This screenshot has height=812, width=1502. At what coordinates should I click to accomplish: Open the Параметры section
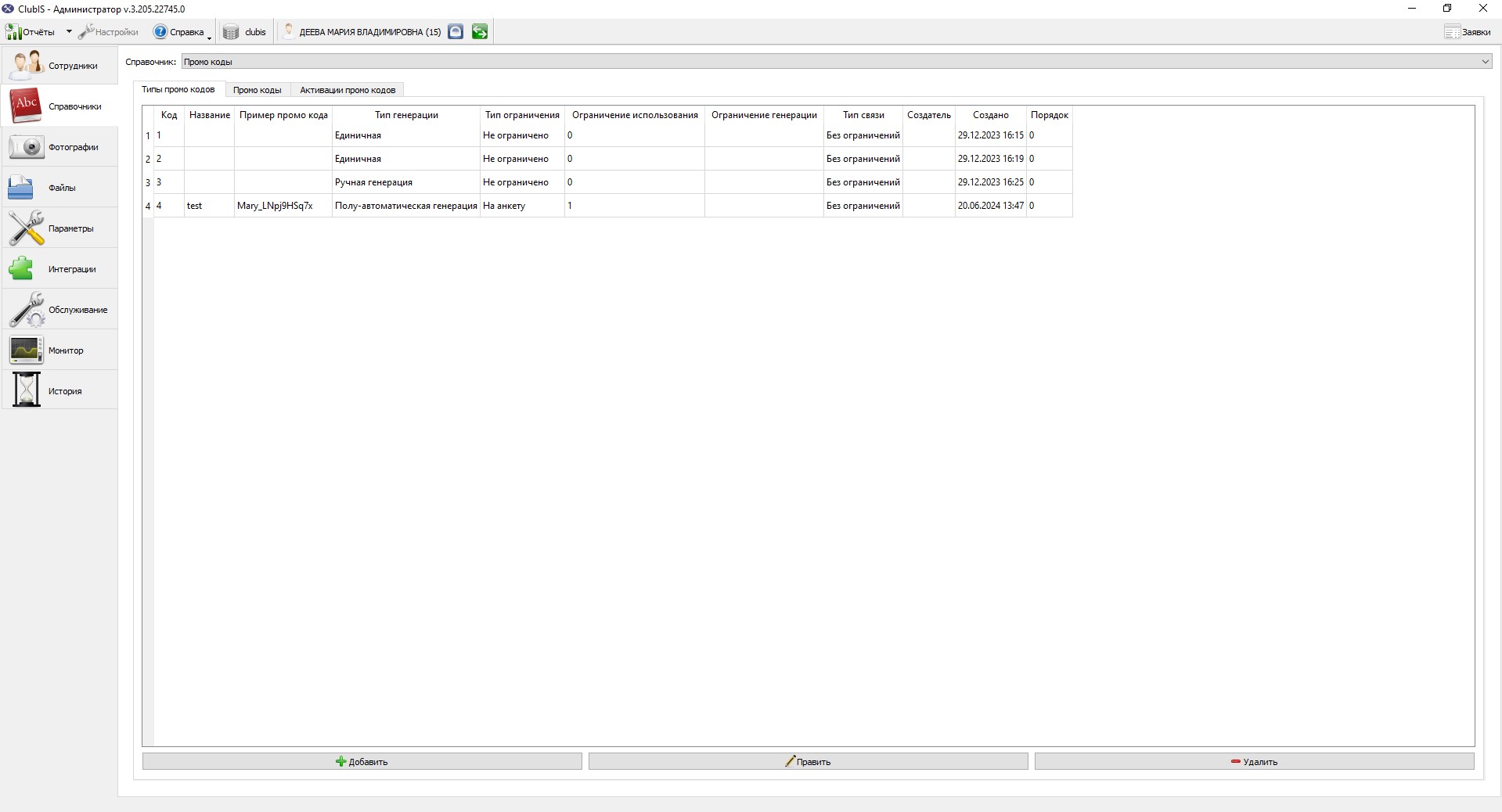tap(59, 228)
